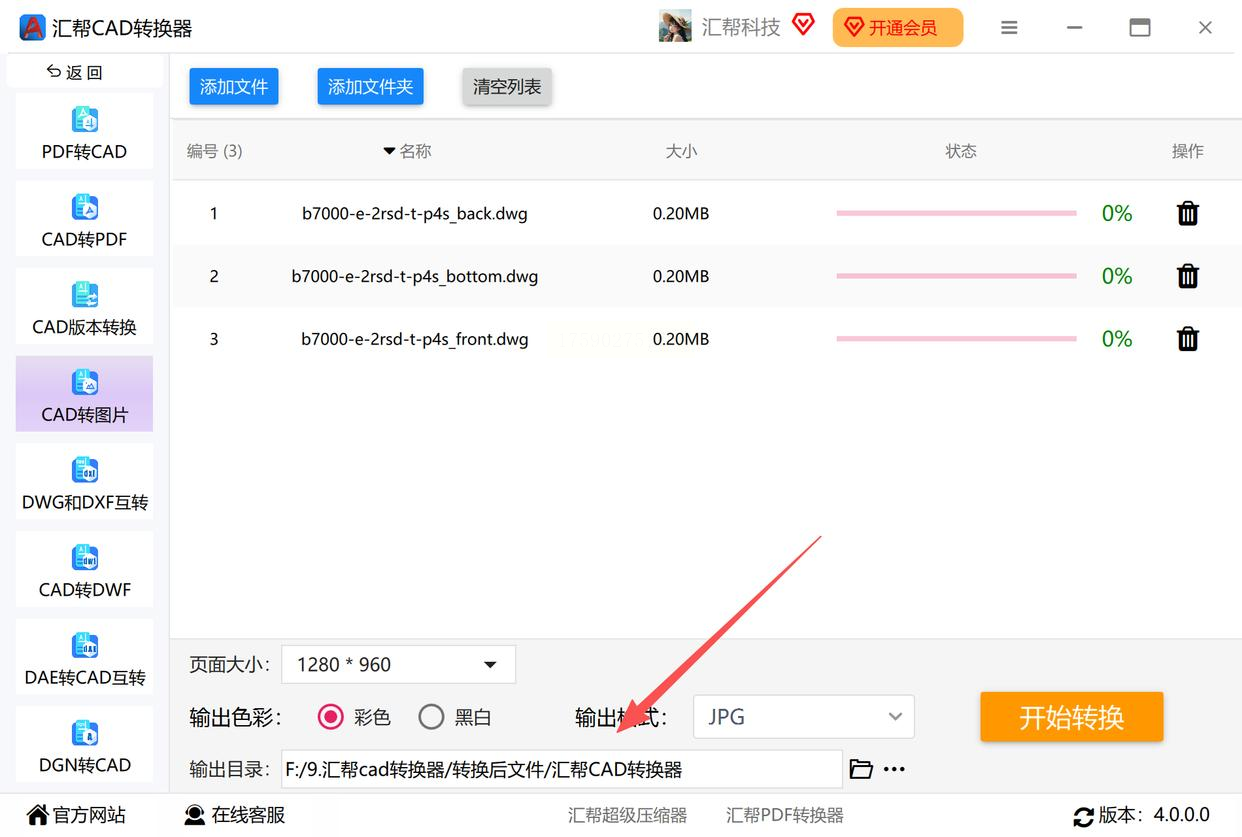This screenshot has height=837, width=1242.
Task: Open the CAD版本转换 sidebar icon
Action: (x=85, y=295)
